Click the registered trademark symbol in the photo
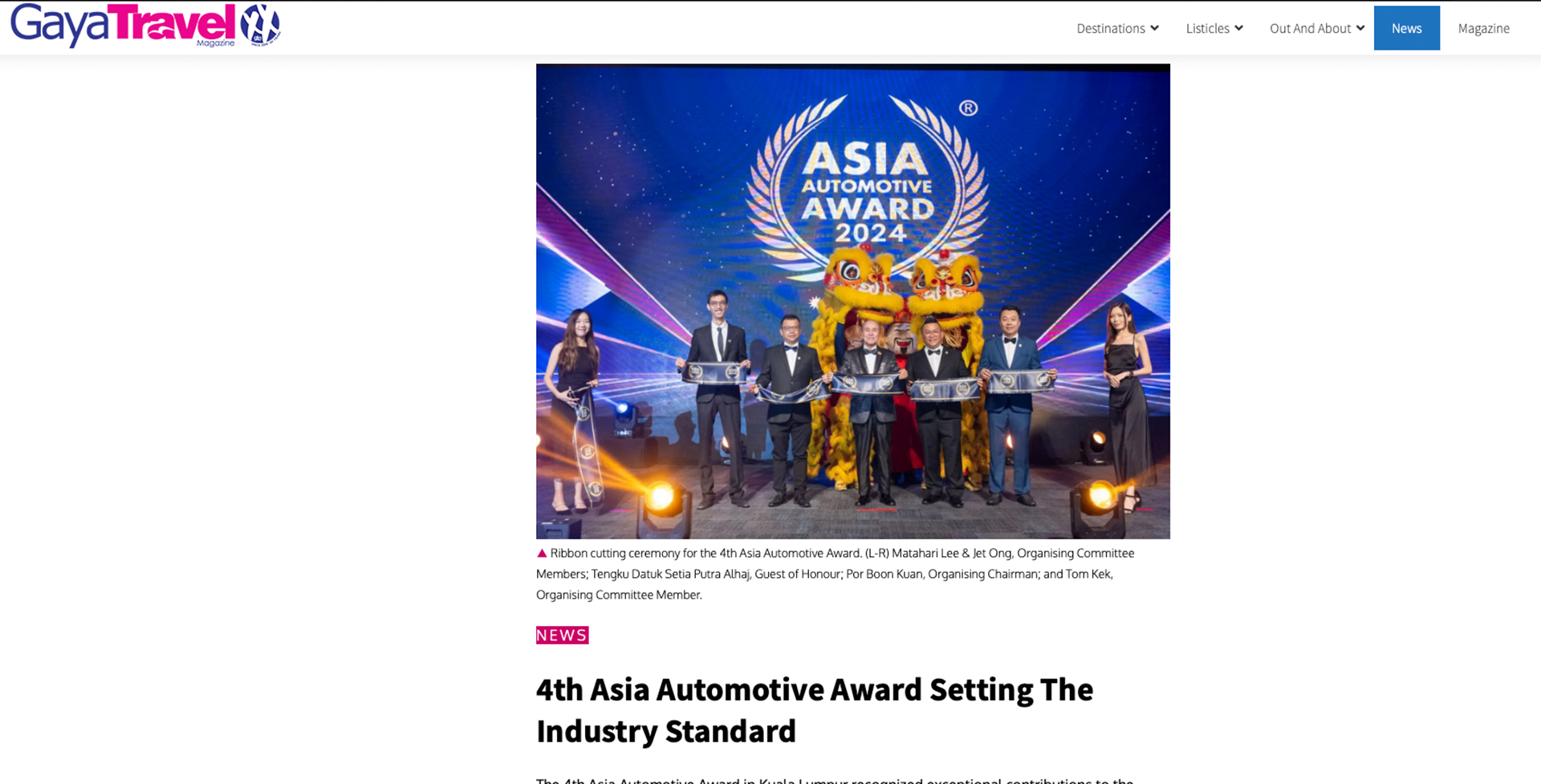 pyautogui.click(x=969, y=108)
